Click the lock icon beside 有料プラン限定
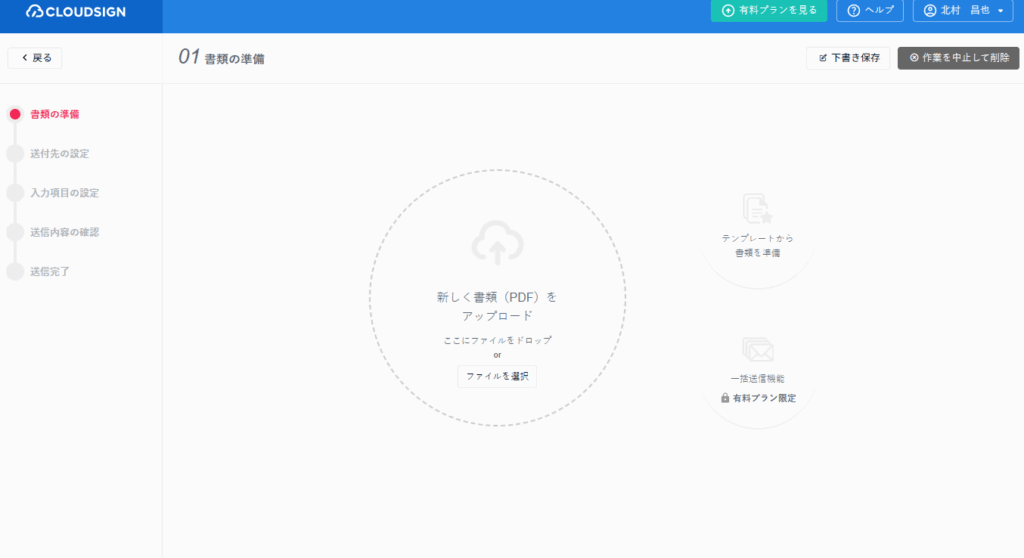The height and width of the screenshot is (558, 1024). (x=725, y=398)
